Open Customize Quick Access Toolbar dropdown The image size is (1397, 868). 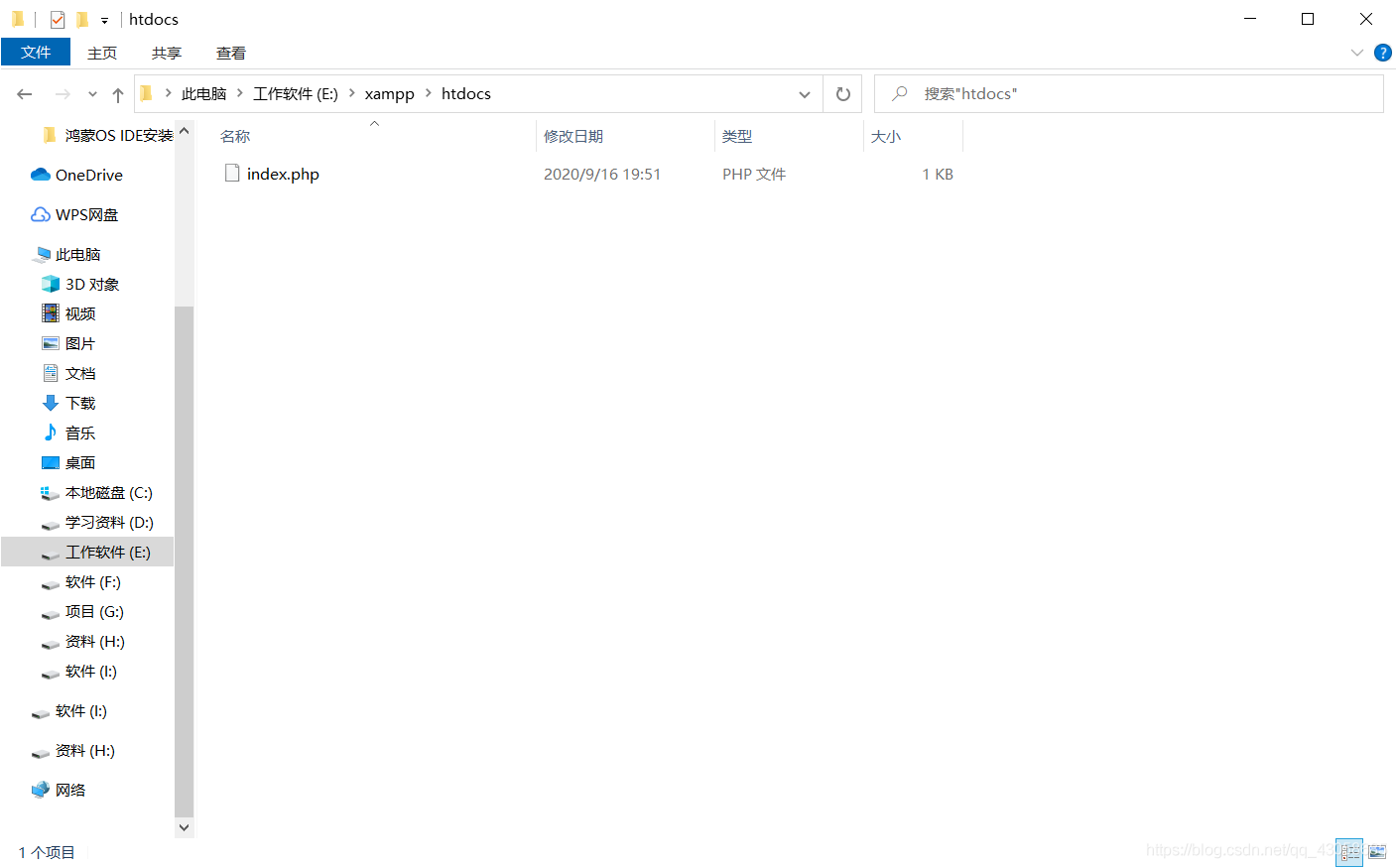tap(104, 20)
